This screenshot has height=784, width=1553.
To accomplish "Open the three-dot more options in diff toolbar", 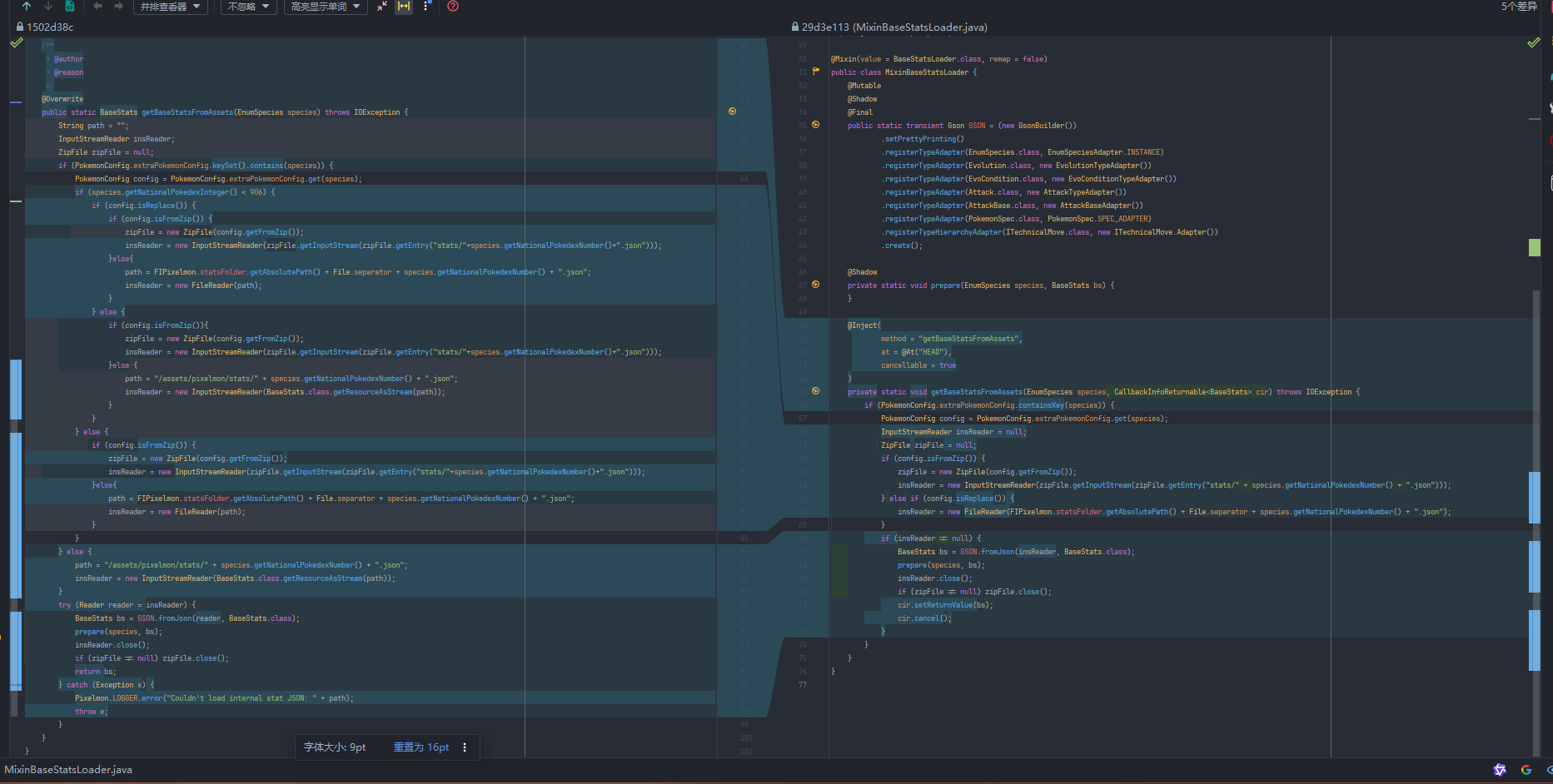I will pyautogui.click(x=426, y=6).
